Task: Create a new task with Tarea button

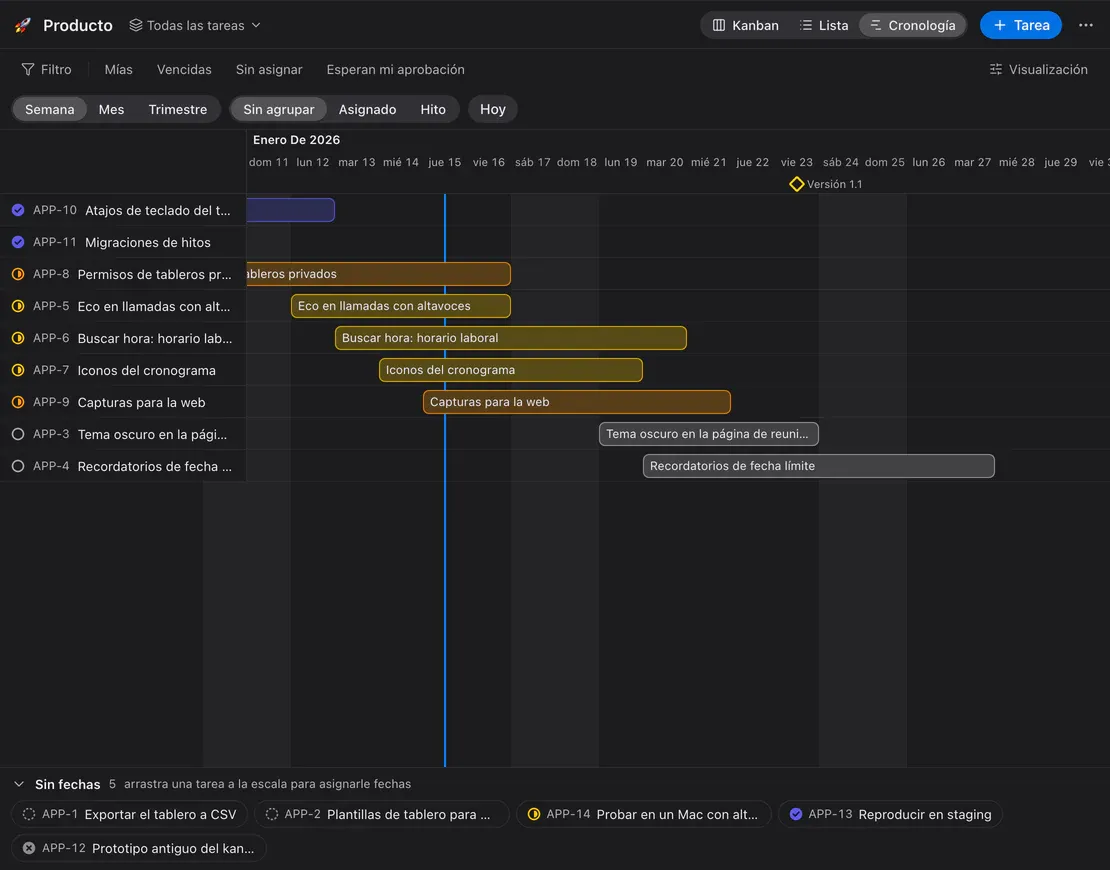Action: tap(1021, 25)
